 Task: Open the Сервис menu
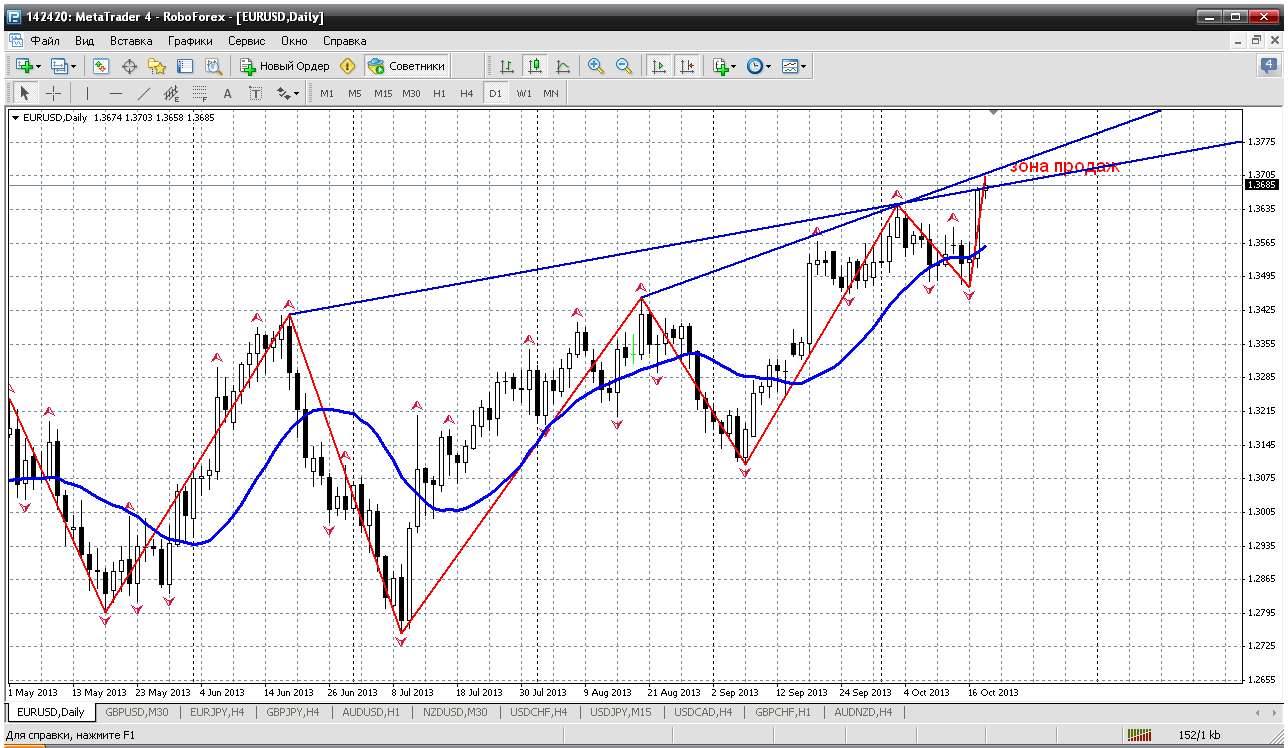tap(246, 41)
